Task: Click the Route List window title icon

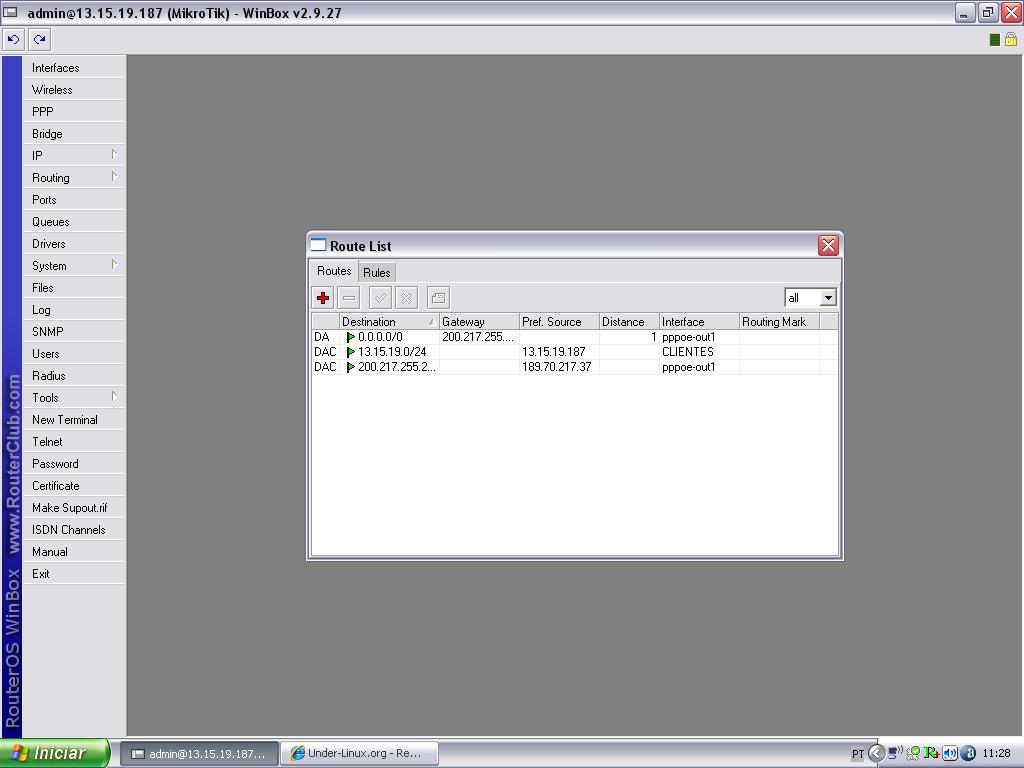Action: [318, 246]
